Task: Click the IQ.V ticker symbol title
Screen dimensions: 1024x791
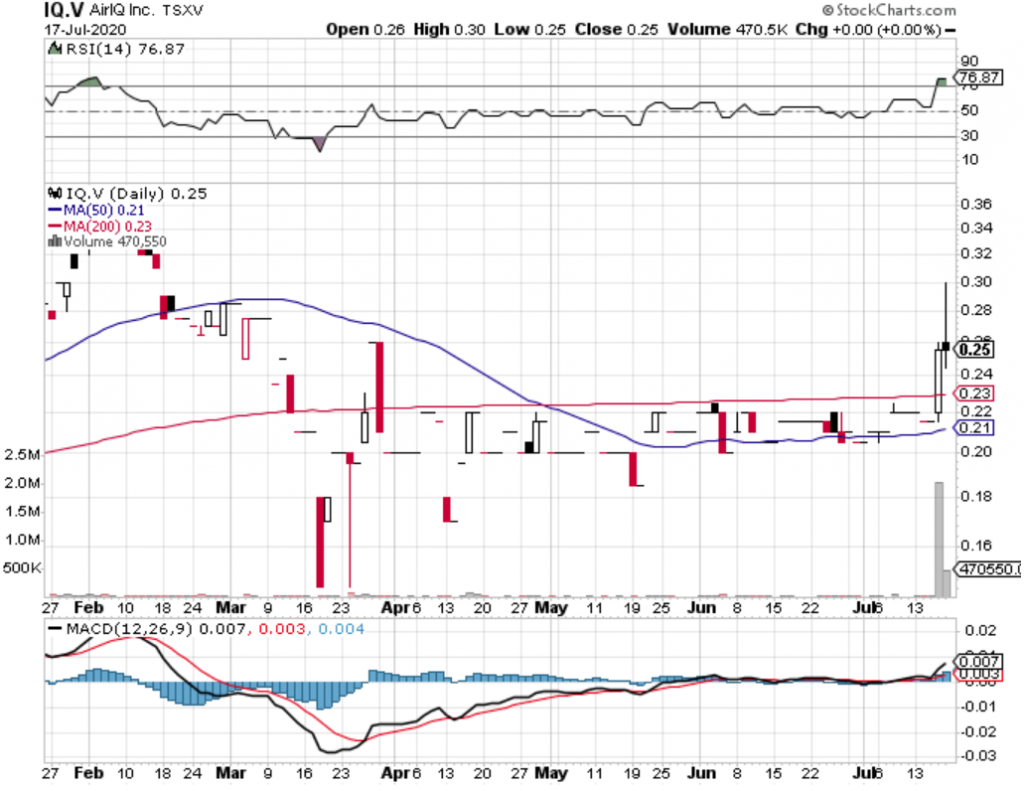Action: (x=64, y=10)
